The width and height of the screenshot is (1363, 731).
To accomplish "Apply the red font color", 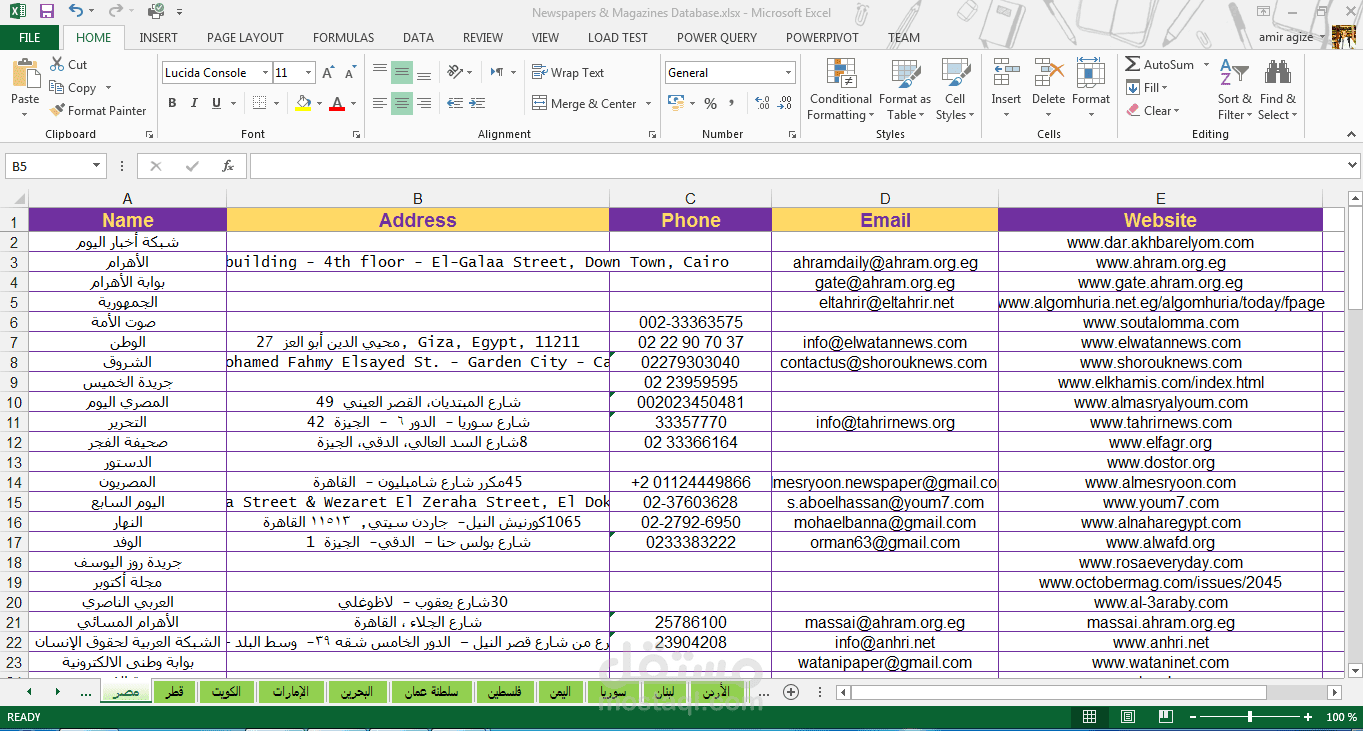I will 337,103.
